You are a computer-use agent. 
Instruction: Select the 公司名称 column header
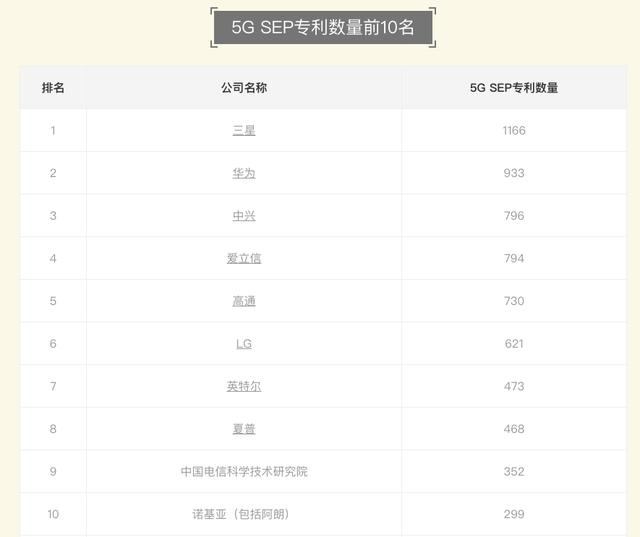(244, 88)
